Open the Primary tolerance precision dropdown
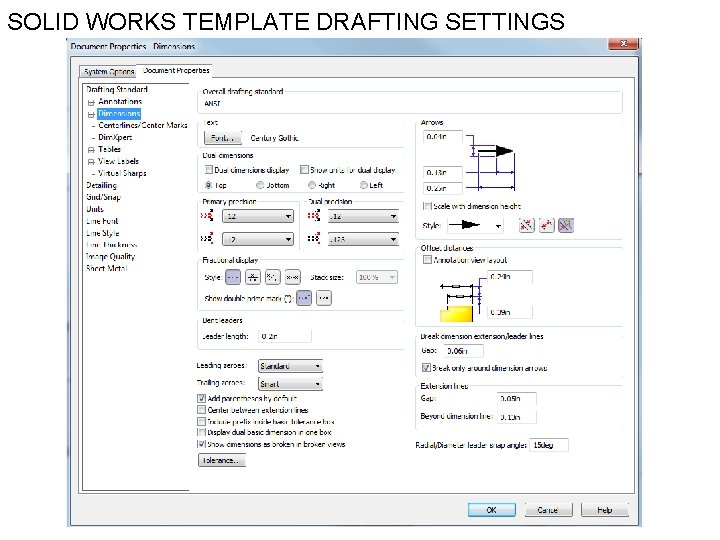 [x=258, y=239]
